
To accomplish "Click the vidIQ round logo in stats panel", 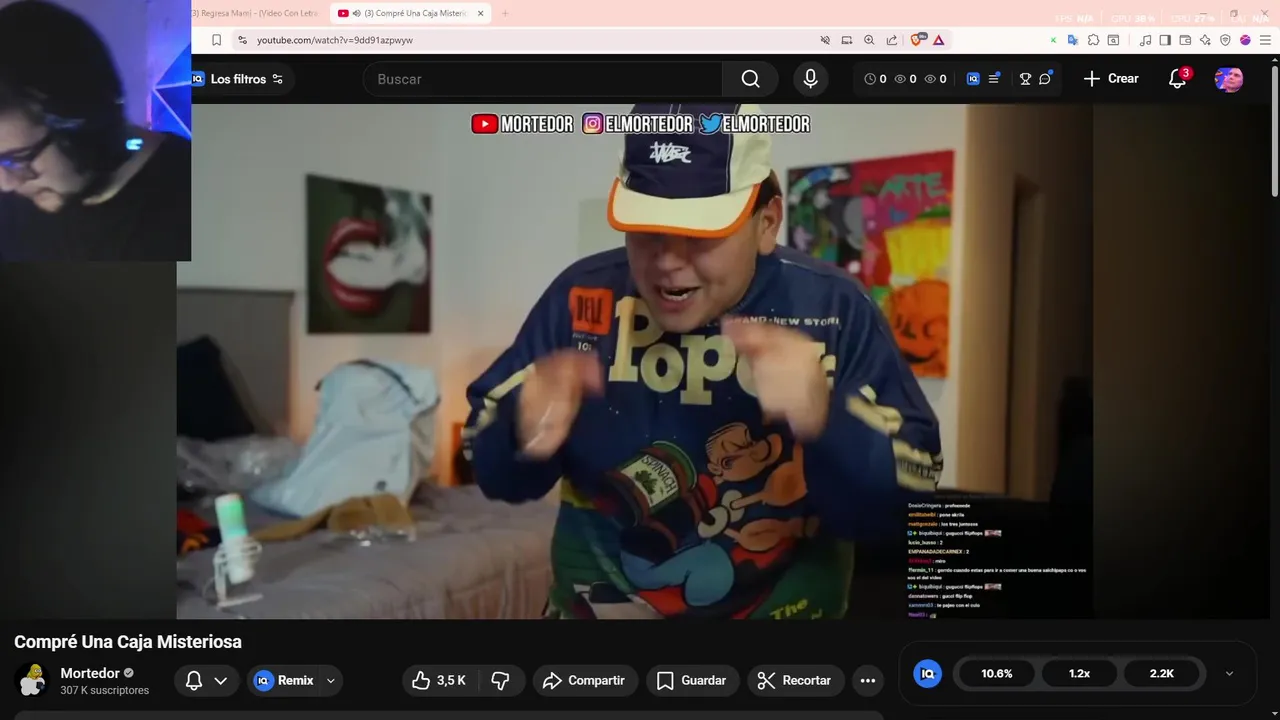I will click(x=928, y=674).
